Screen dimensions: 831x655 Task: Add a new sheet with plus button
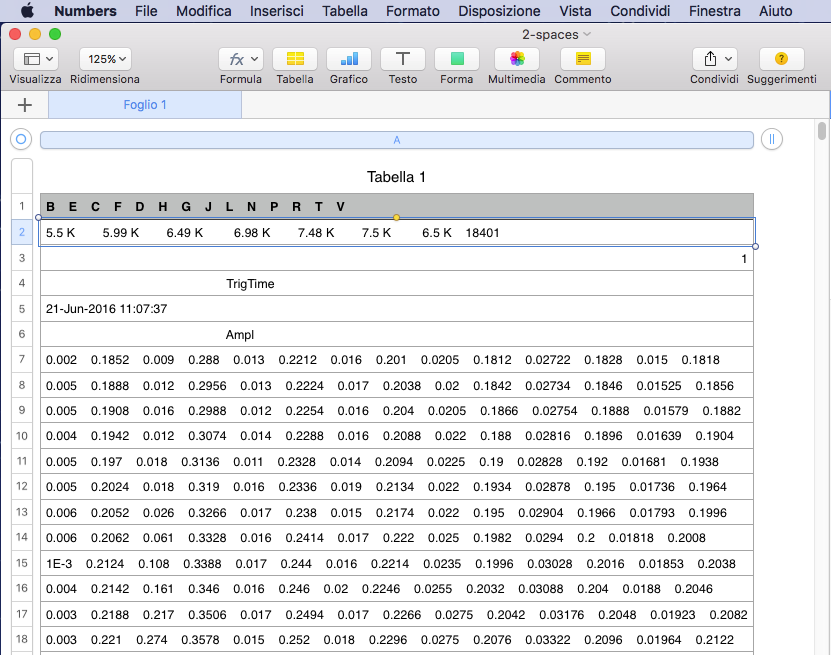25,105
